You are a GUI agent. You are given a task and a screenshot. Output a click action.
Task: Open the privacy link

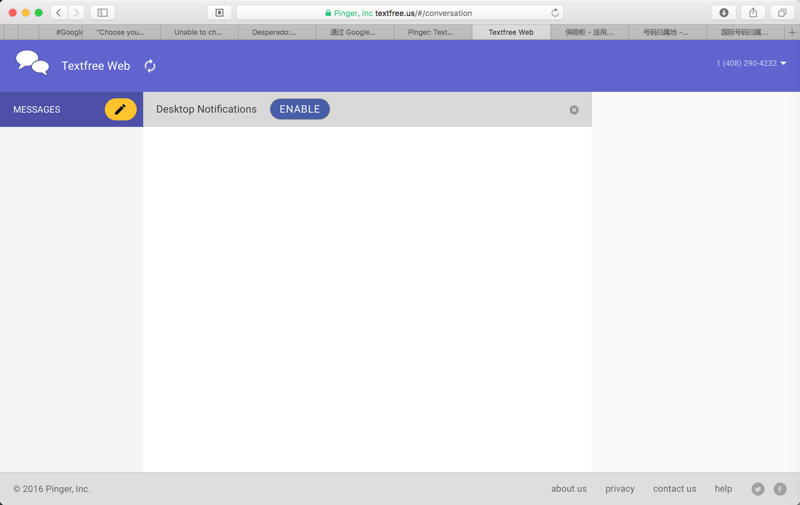tap(620, 489)
